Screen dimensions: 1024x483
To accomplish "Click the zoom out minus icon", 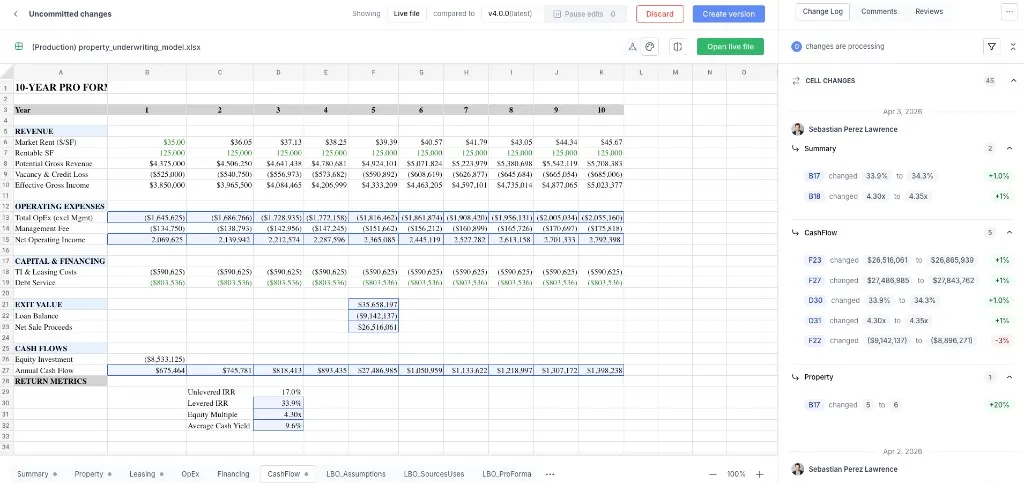I will [x=712, y=475].
